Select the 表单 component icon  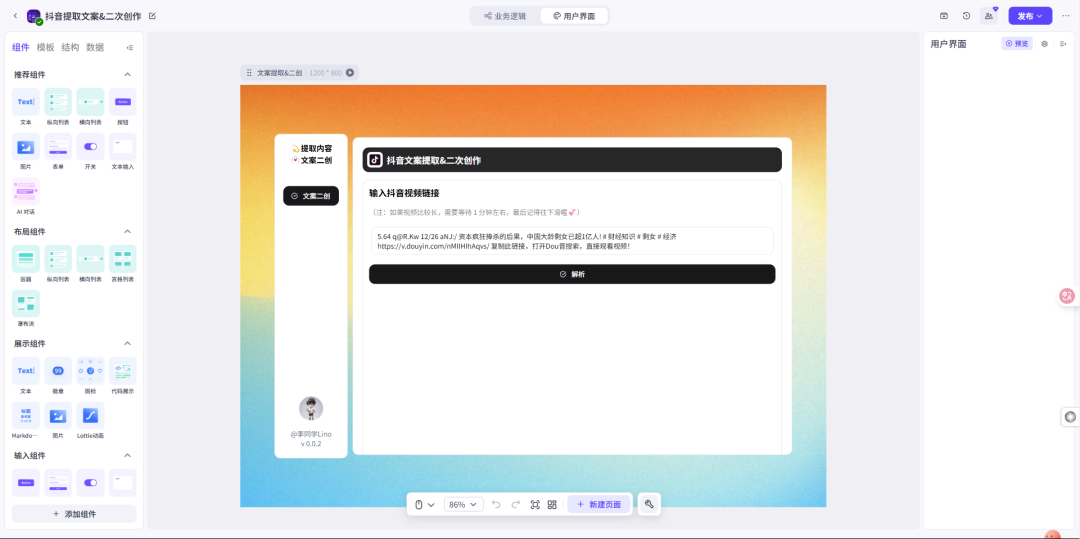pyautogui.click(x=58, y=147)
